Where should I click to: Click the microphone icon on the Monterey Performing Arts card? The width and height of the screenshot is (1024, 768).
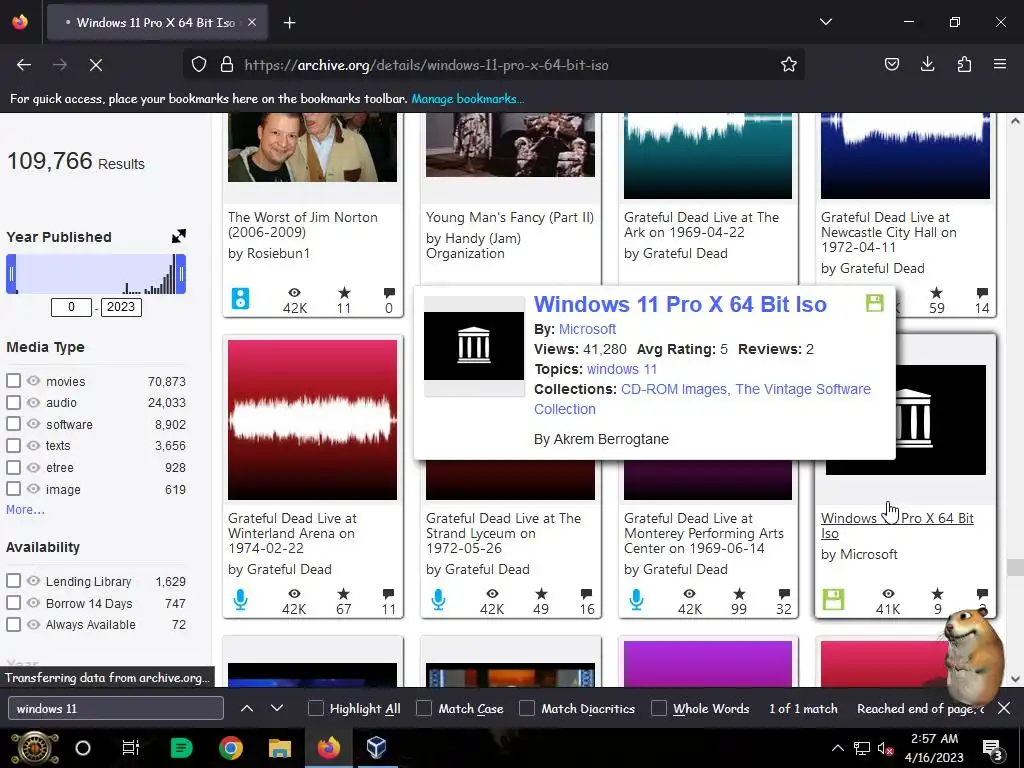pyautogui.click(x=636, y=600)
